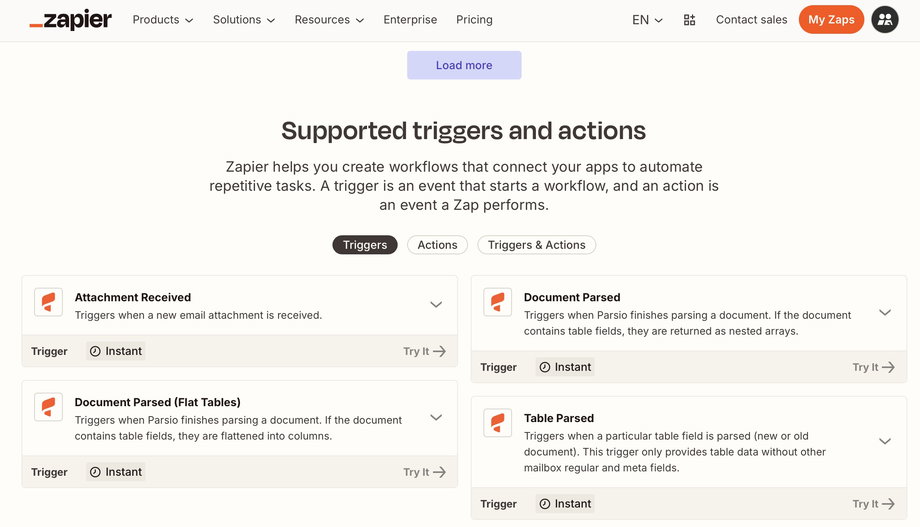Click Instant clock icon under Attachment Received

tap(95, 351)
